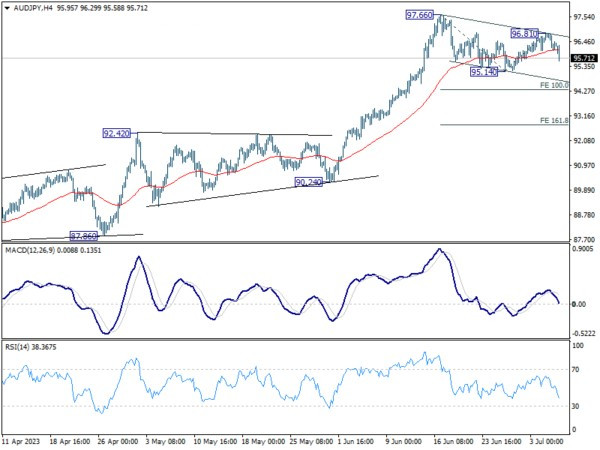
Task: Click the 1 Jun 16:00 date label
Action: pos(355,441)
